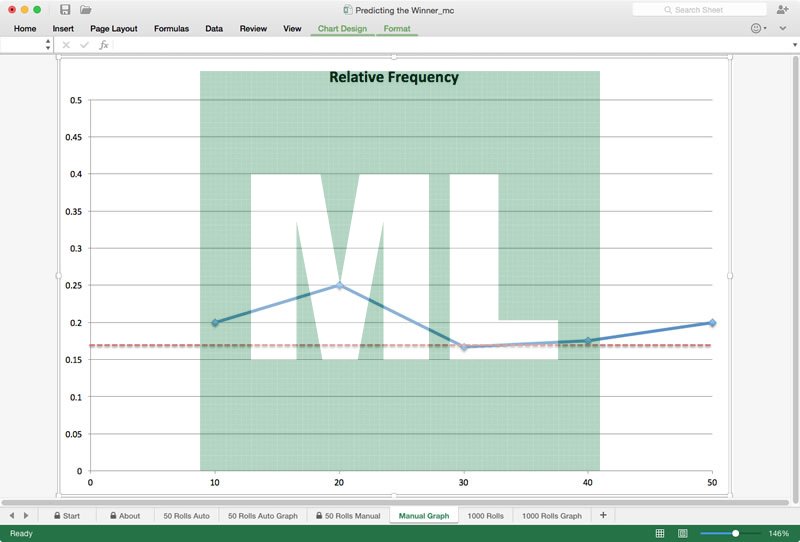800x542 pixels.
Task: Switch to Page Layout view icon in status bar
Action: (x=682, y=534)
